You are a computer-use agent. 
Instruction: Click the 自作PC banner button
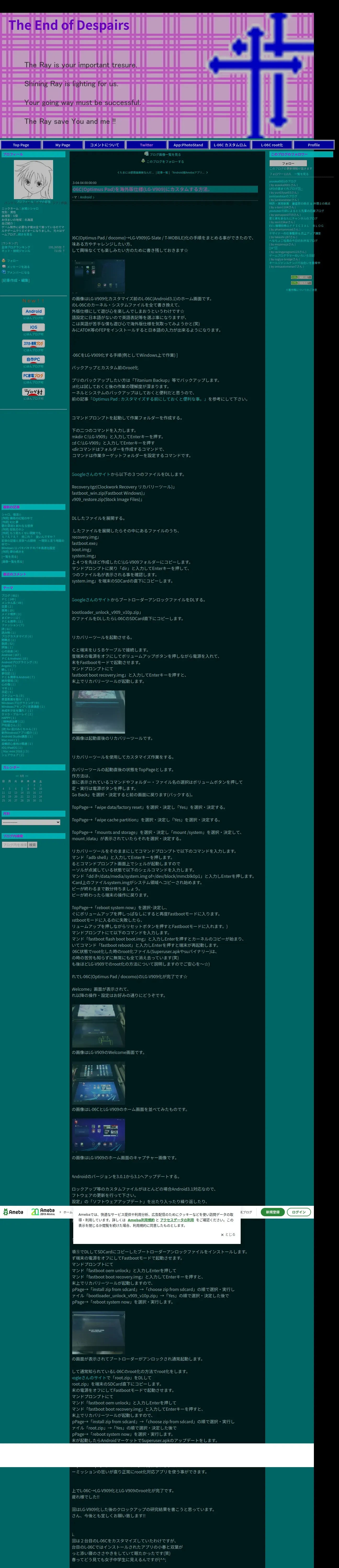click(33, 360)
